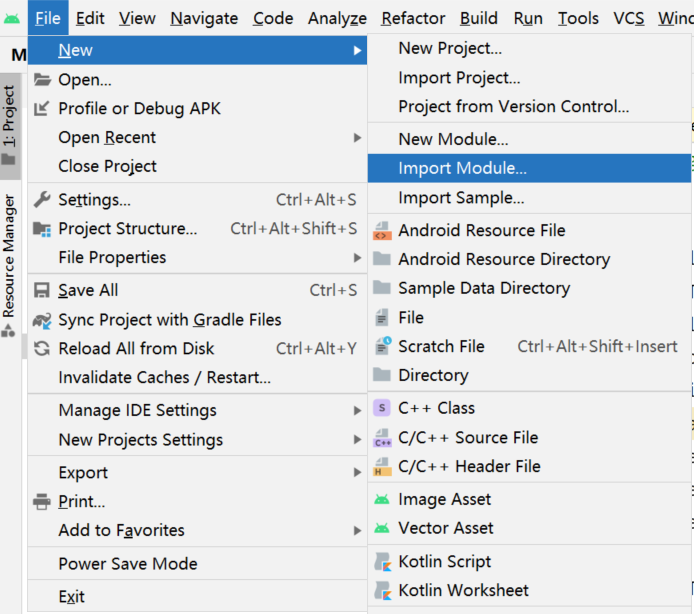
Task: Open the View menu
Action: (137, 18)
